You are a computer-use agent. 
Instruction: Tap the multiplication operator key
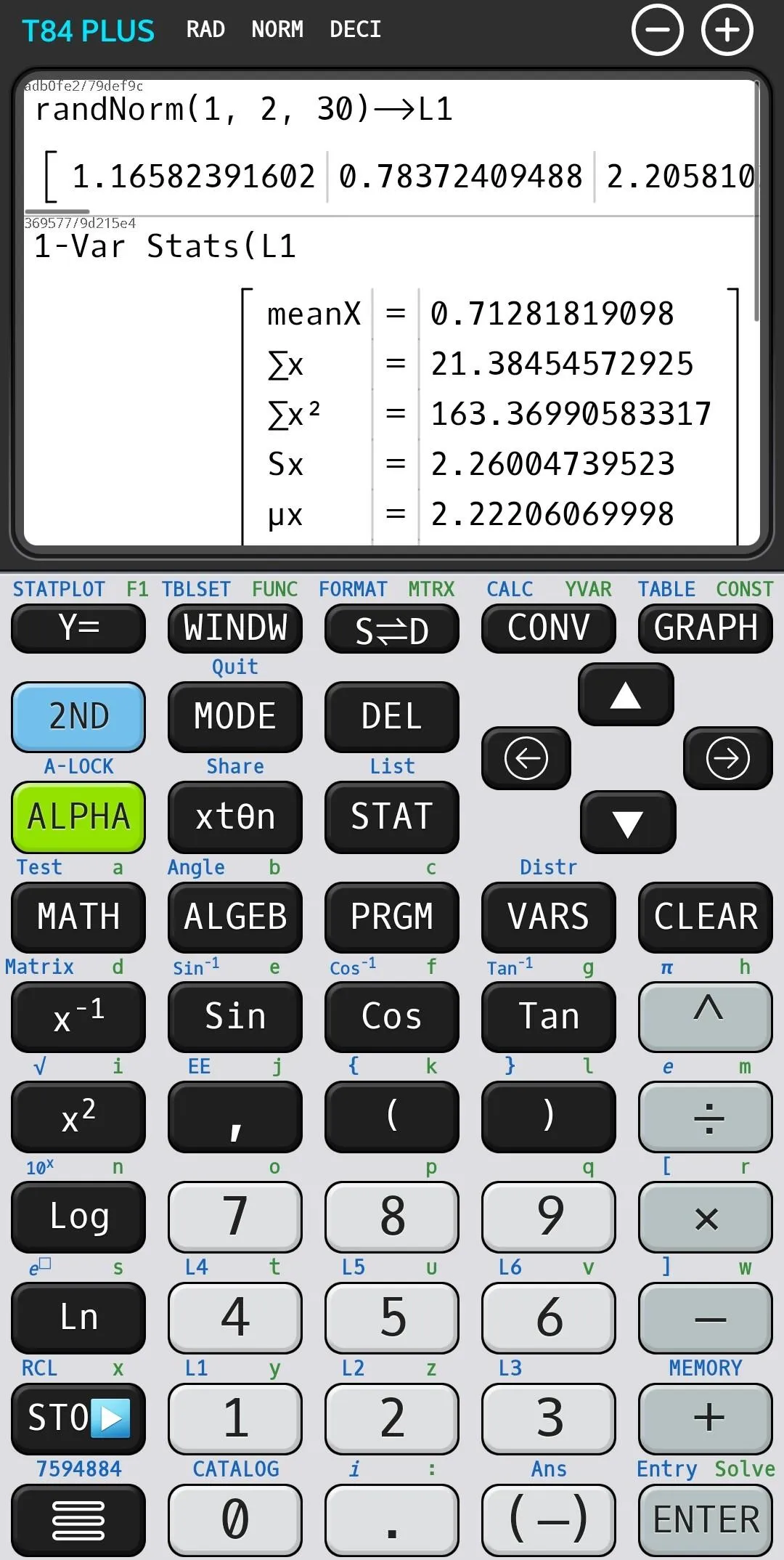pyautogui.click(x=706, y=1217)
